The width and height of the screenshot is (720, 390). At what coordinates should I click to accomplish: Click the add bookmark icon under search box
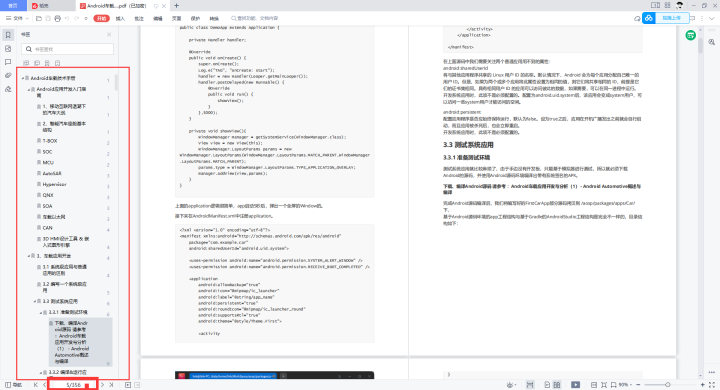click(26, 63)
